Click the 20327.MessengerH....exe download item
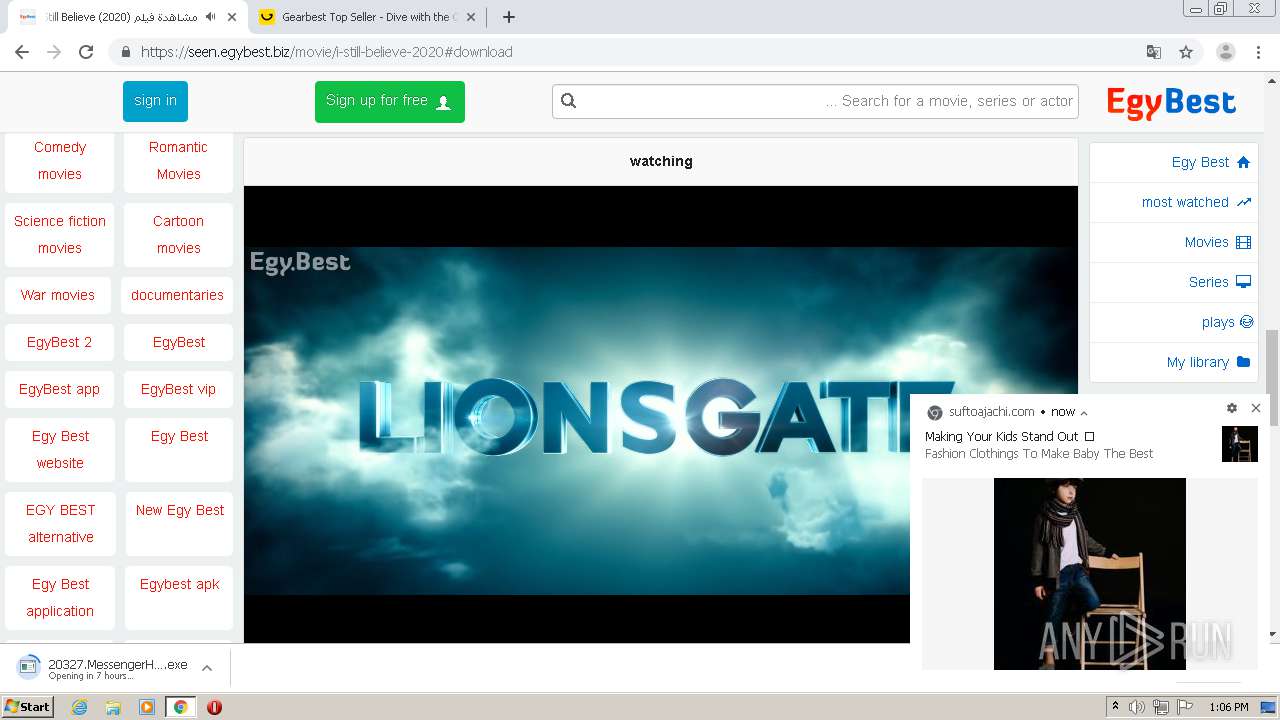 104,668
